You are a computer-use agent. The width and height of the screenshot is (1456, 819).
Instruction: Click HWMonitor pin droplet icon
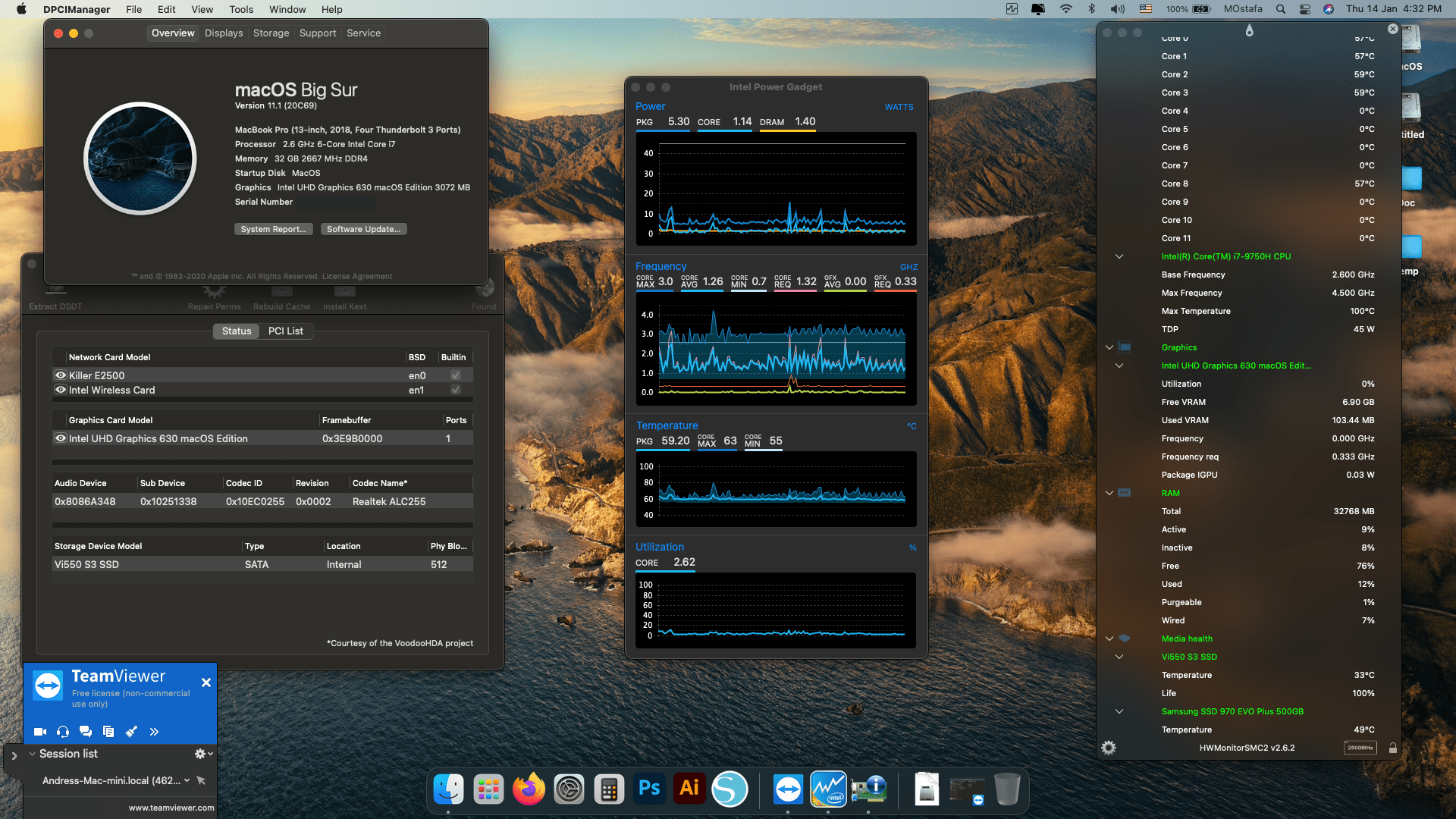tap(1250, 30)
